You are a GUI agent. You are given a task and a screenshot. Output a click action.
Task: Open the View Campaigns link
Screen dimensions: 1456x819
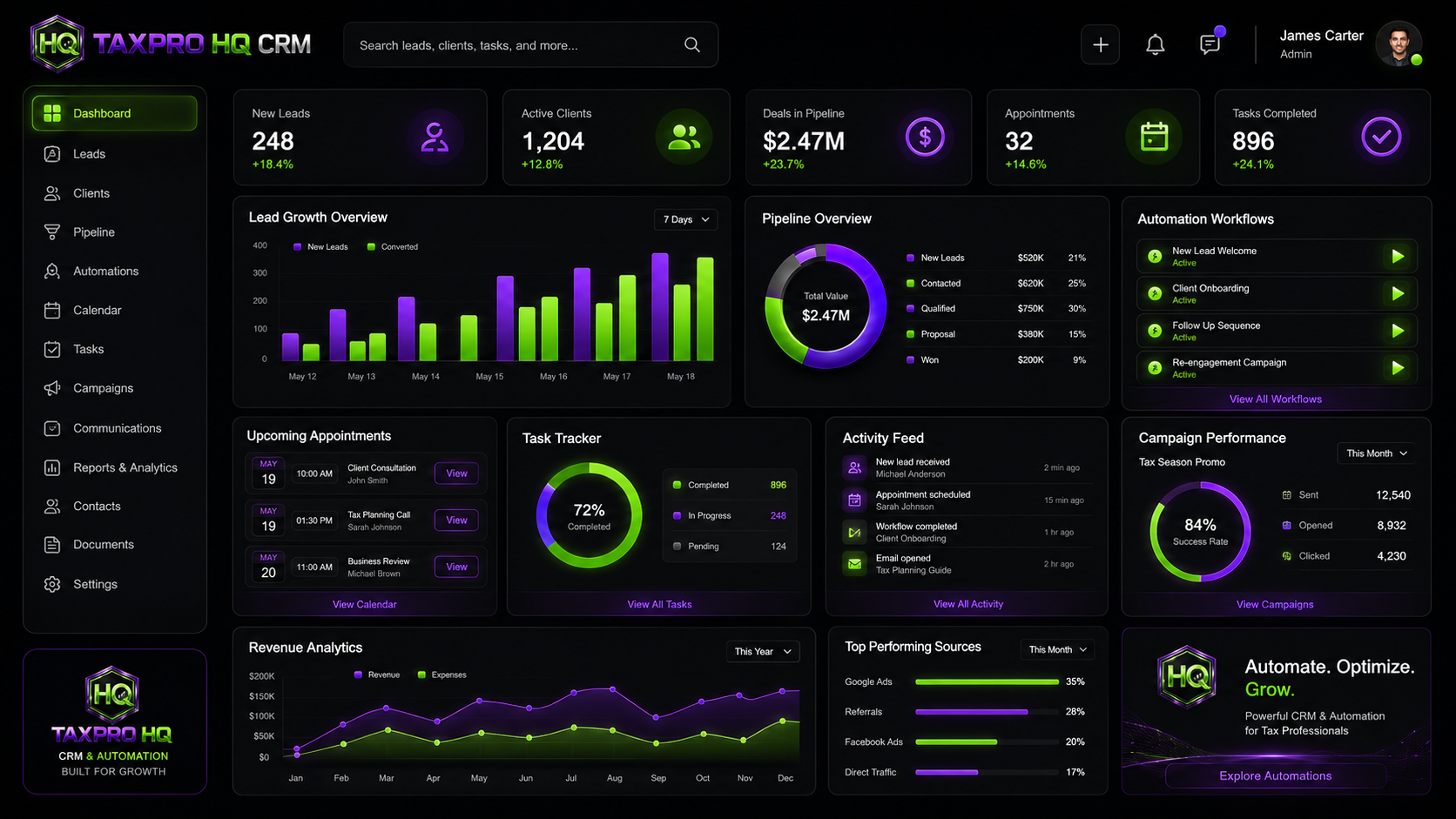(x=1275, y=605)
